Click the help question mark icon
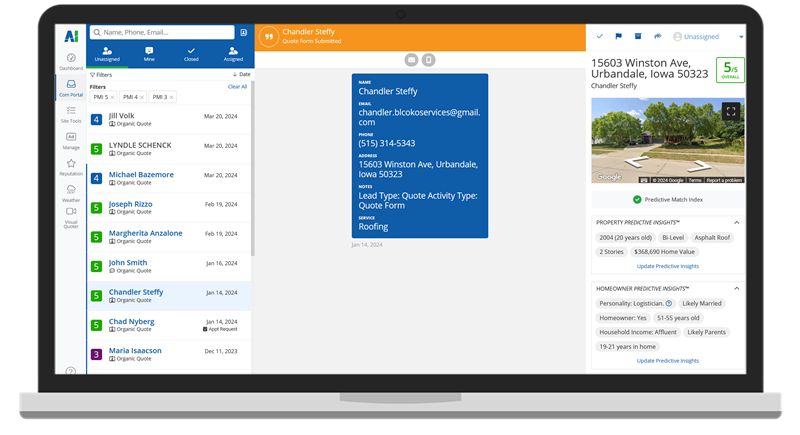 click(x=71, y=371)
